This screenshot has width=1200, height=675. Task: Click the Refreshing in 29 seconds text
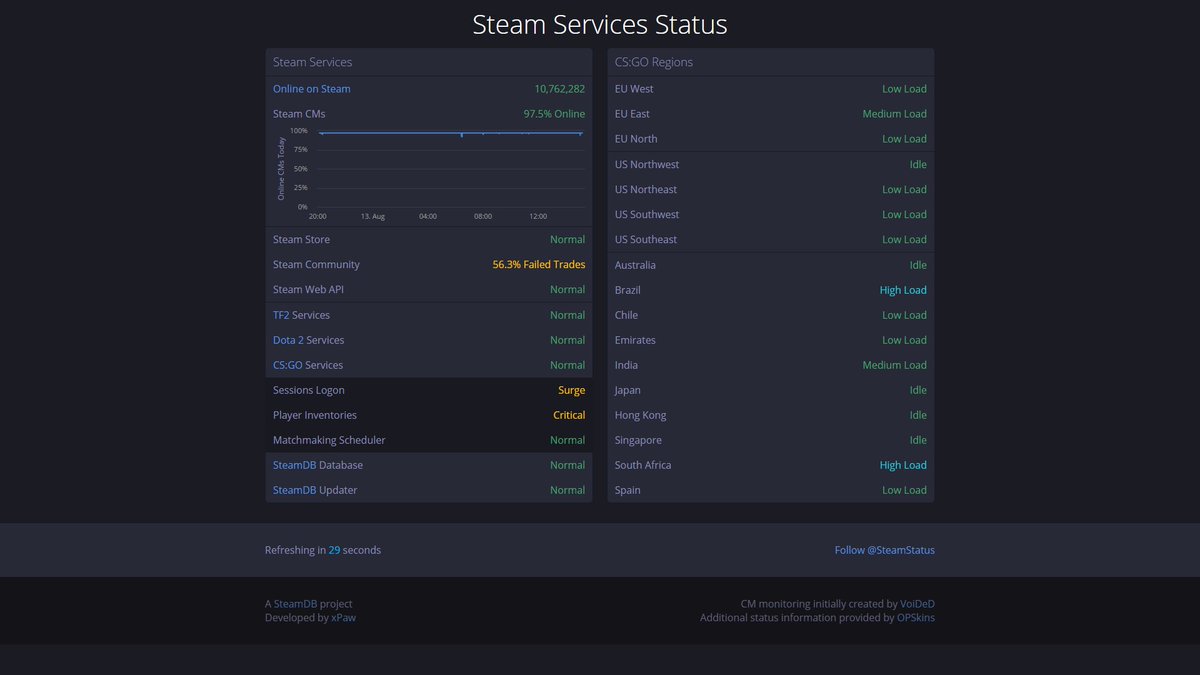323,550
